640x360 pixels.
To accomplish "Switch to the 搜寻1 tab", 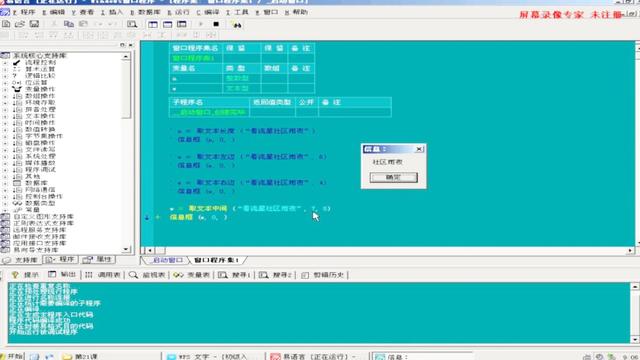I will (x=234, y=275).
